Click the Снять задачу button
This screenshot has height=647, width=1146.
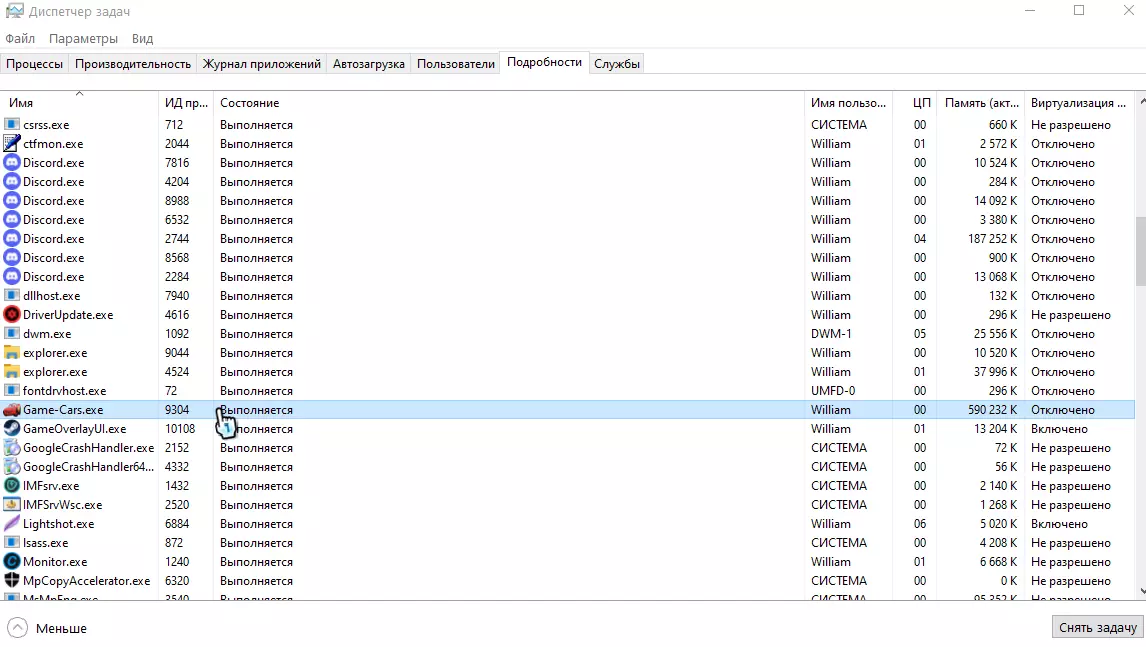1098,627
